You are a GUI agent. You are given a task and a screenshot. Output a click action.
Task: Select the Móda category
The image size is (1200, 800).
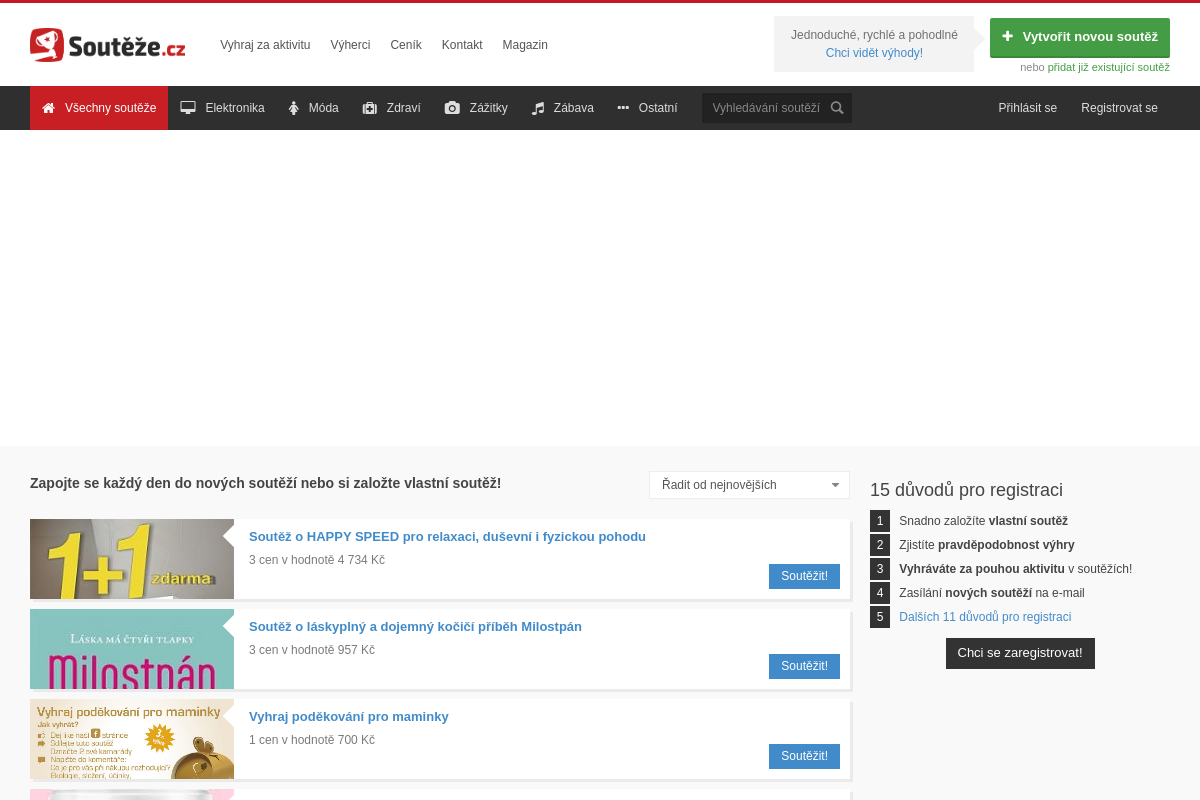click(314, 108)
